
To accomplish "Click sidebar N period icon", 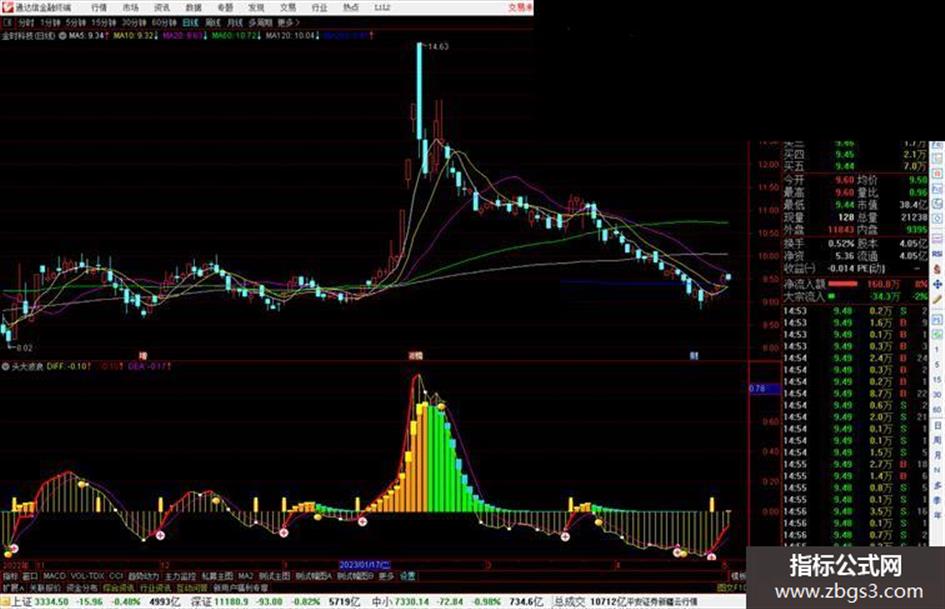I will 937,470.
